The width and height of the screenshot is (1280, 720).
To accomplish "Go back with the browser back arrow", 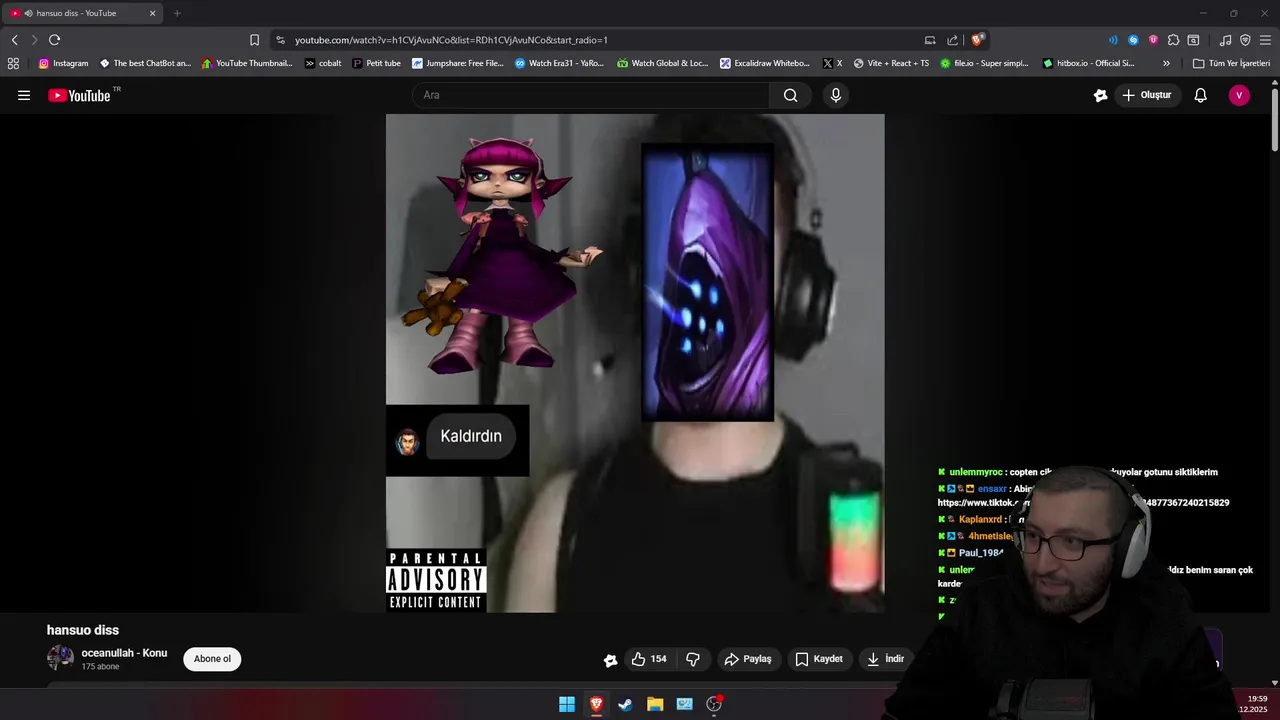I will click(x=14, y=40).
